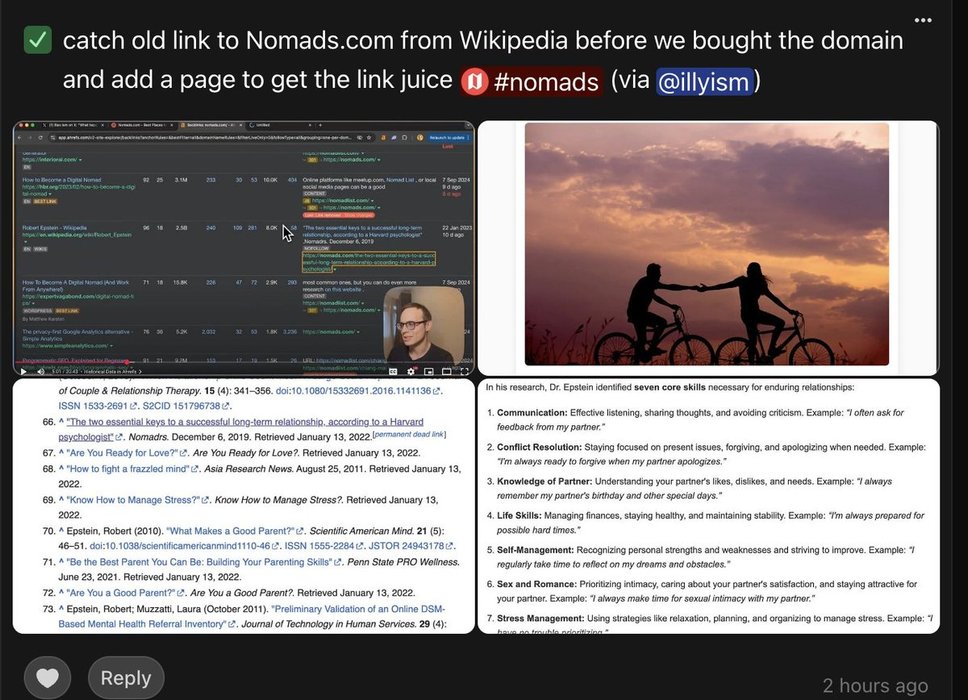Open the seven core skills screenshot
968x700 pixels.
tap(708, 506)
